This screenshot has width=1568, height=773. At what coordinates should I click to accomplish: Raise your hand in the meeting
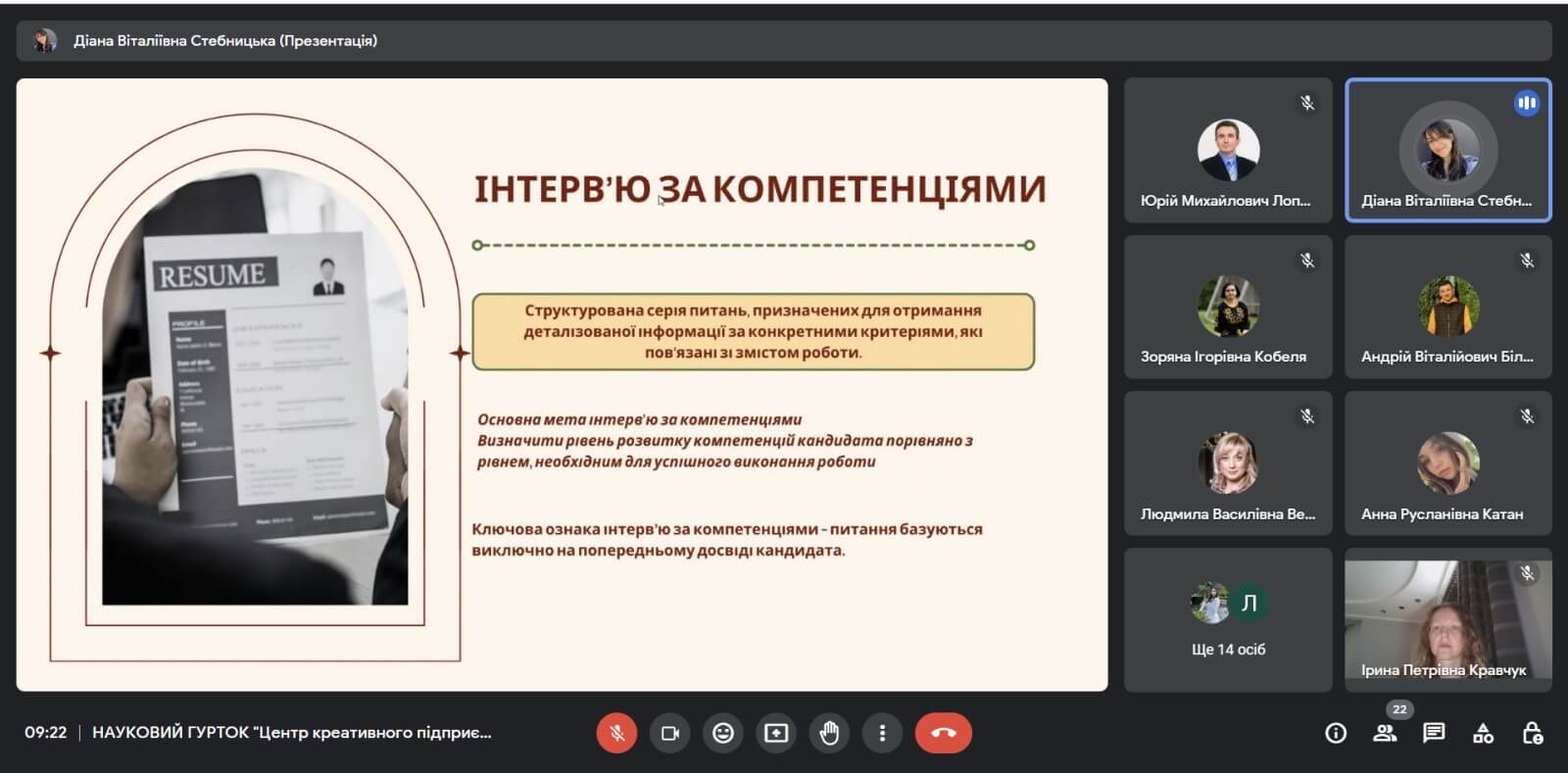click(829, 733)
